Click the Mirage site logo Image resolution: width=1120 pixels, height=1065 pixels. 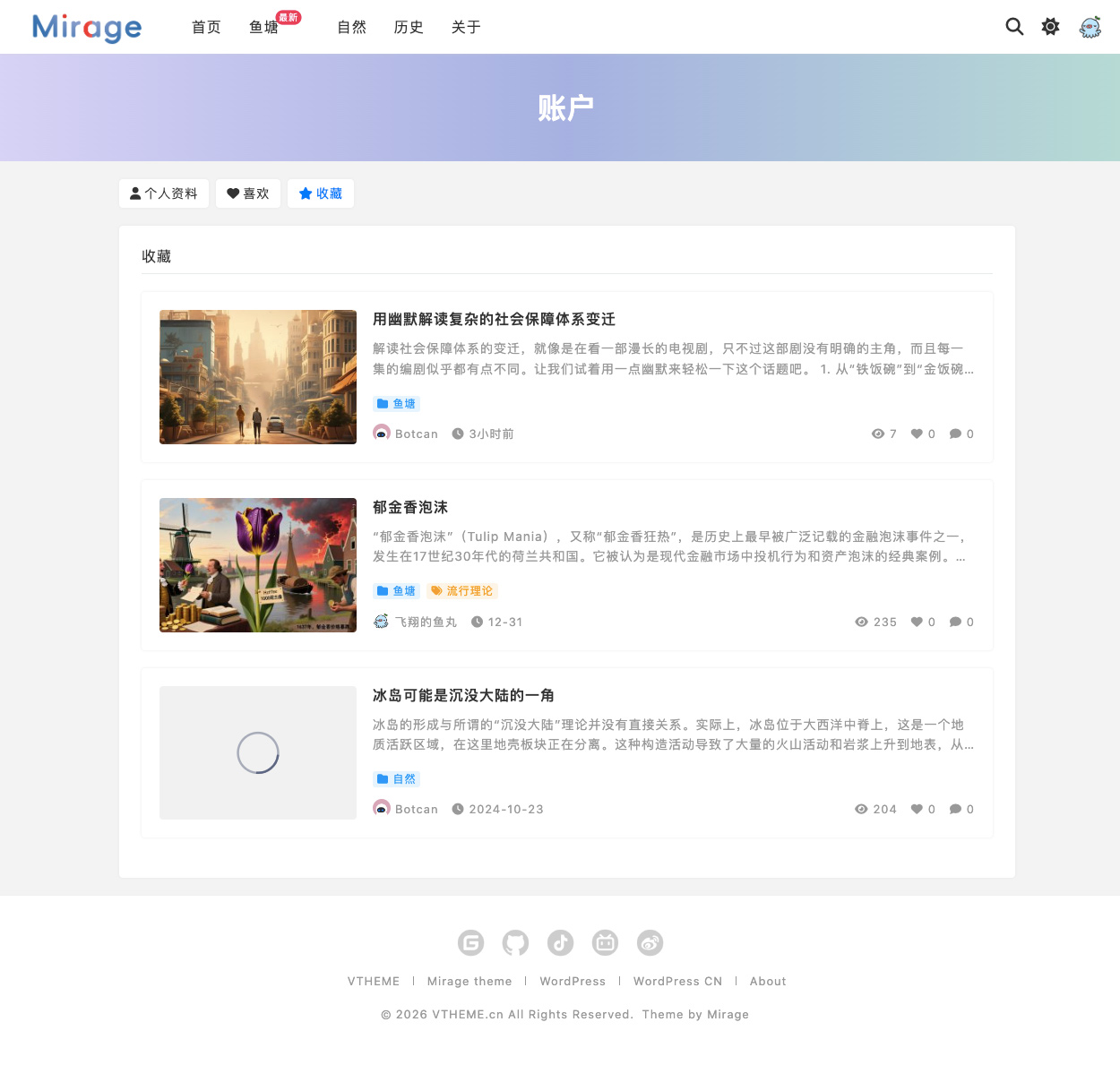tap(87, 28)
